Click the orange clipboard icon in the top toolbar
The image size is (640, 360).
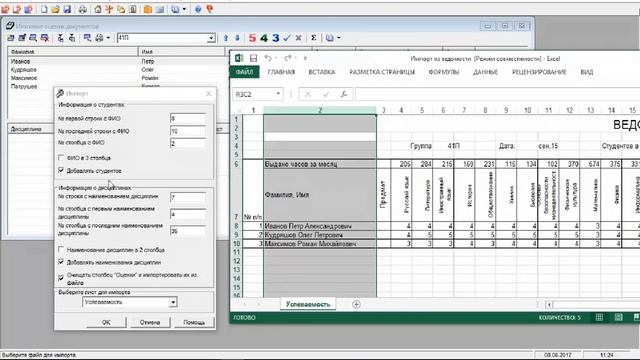[148, 9]
